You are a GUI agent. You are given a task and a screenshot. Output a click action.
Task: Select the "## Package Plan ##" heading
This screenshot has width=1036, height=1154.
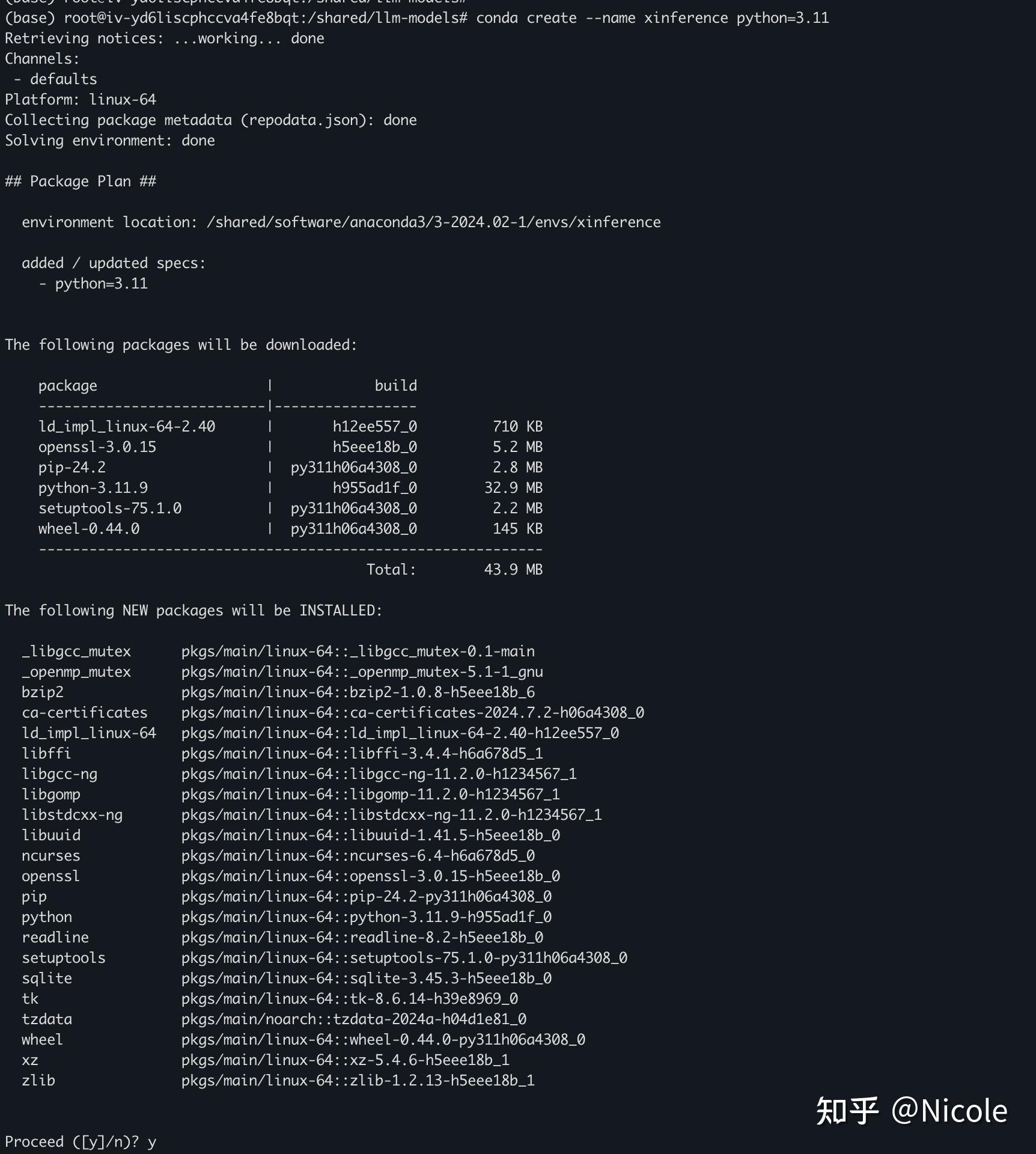pos(81,182)
